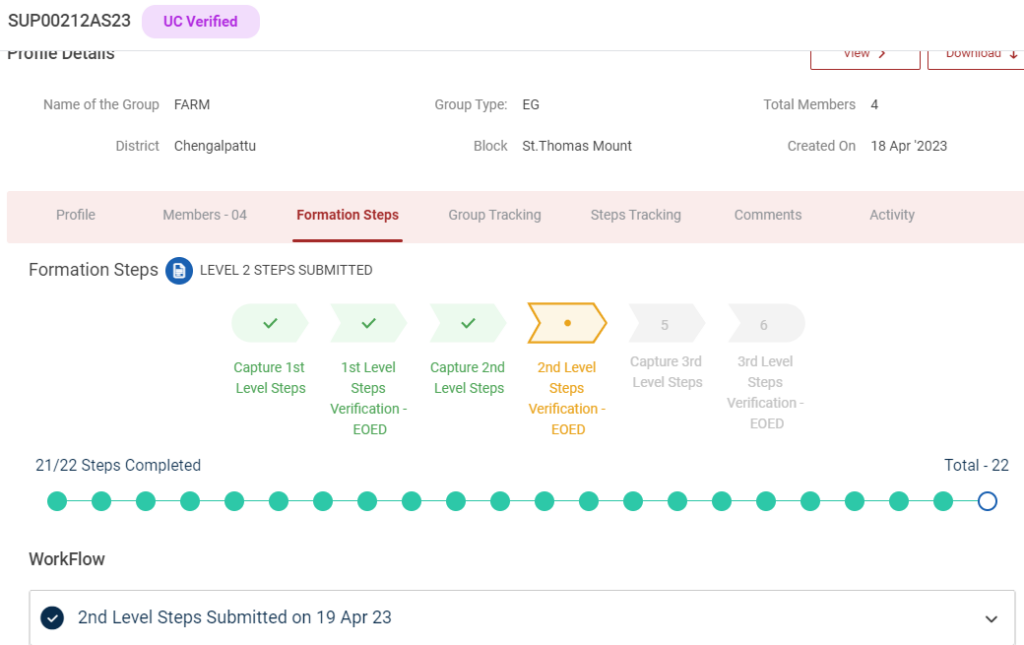Click the dark check circle in WorkFlow row
Screen dimensions: 1024x645
pos(52,618)
